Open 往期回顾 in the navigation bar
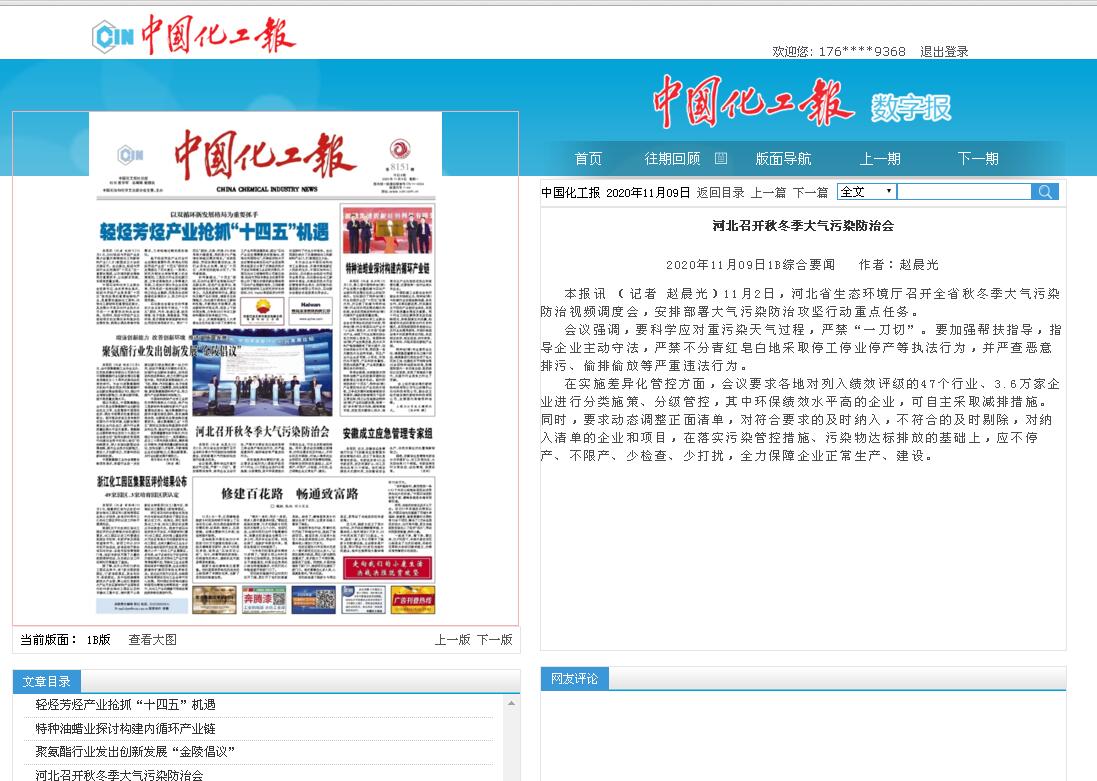This screenshot has width=1097, height=781. (x=672, y=159)
